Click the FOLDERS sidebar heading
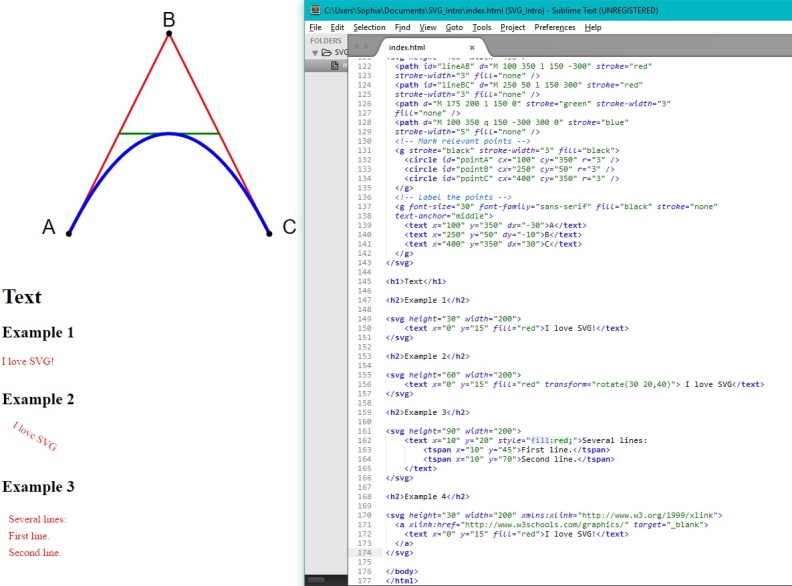 pyautogui.click(x=326, y=40)
